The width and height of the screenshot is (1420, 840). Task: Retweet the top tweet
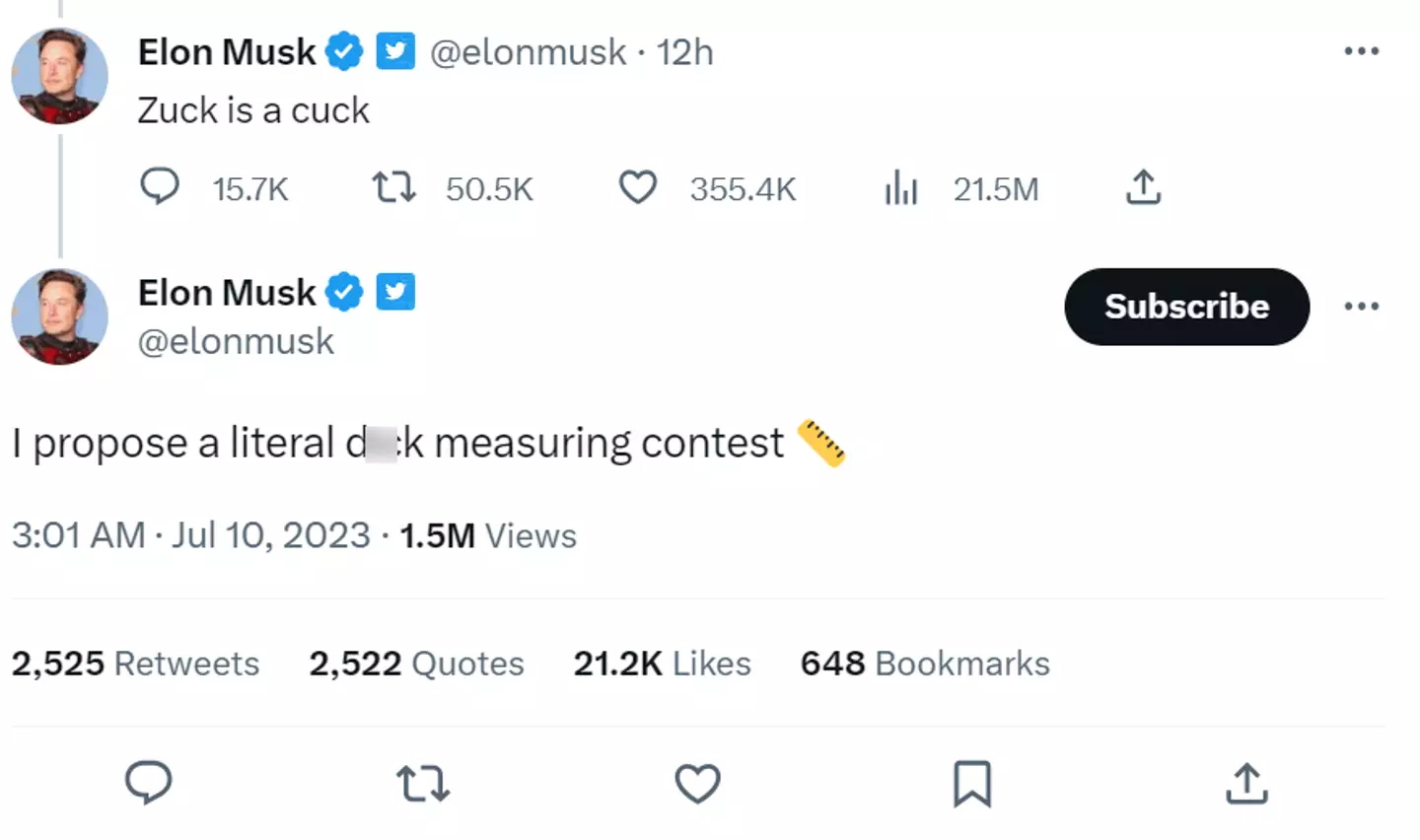pos(392,187)
